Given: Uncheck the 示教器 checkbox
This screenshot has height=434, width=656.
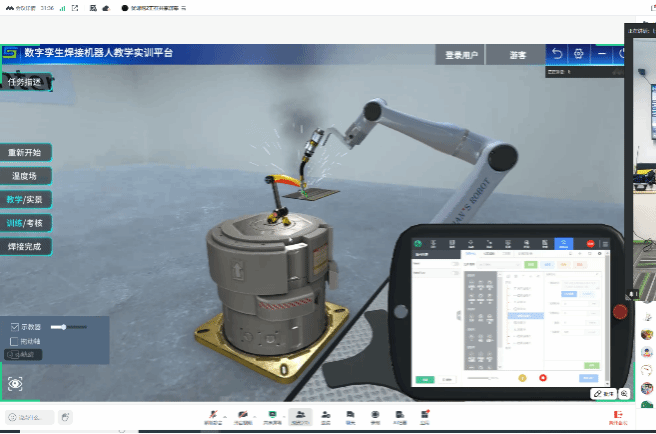Looking at the screenshot, I should (14, 327).
